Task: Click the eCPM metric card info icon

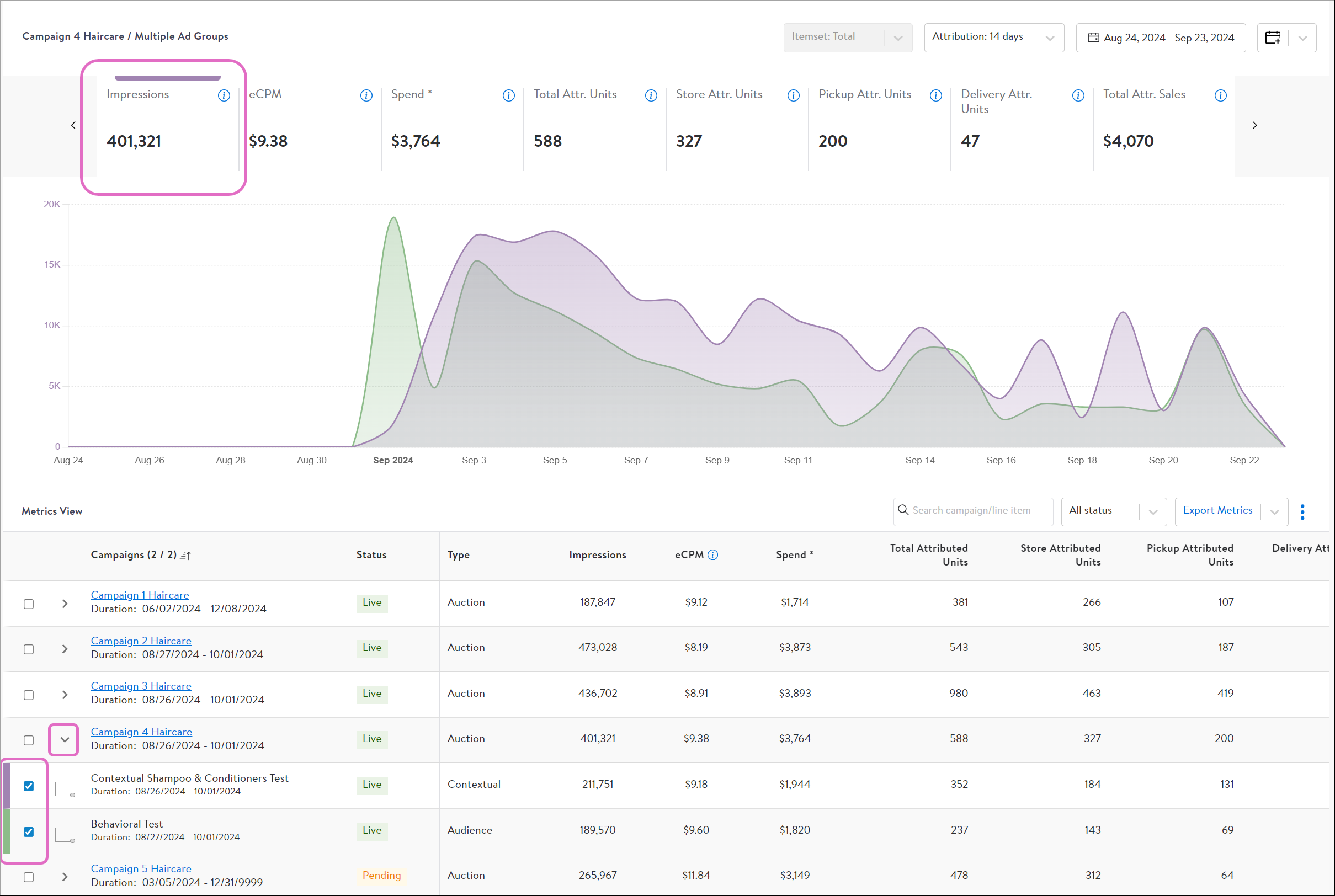Action: (x=366, y=95)
